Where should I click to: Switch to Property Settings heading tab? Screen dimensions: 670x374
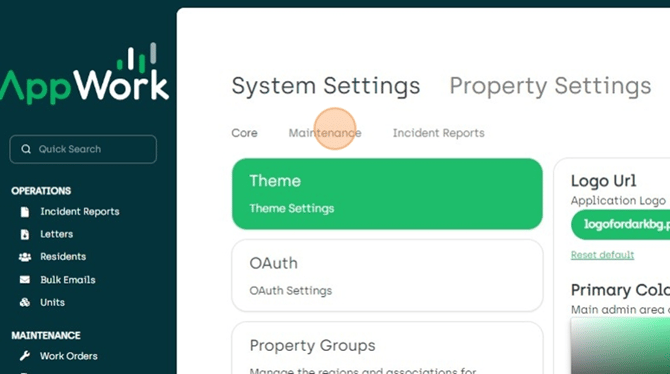point(550,86)
